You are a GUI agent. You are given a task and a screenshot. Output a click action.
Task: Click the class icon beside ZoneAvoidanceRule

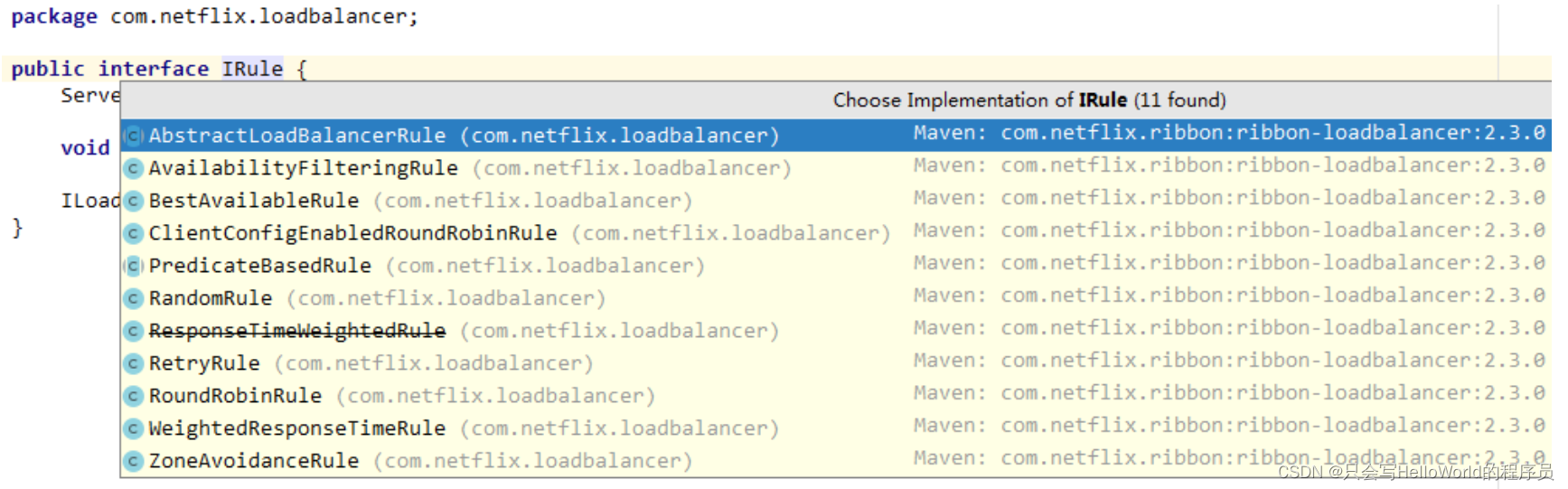tap(134, 461)
